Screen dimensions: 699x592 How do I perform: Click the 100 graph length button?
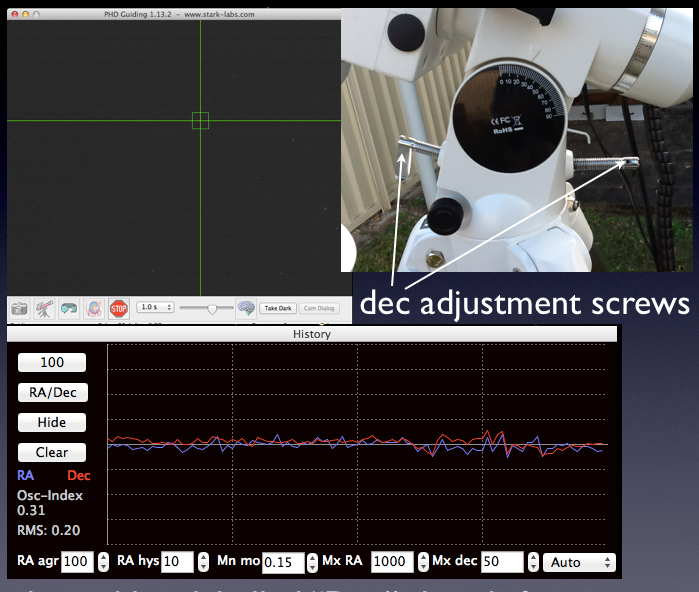coord(52,362)
